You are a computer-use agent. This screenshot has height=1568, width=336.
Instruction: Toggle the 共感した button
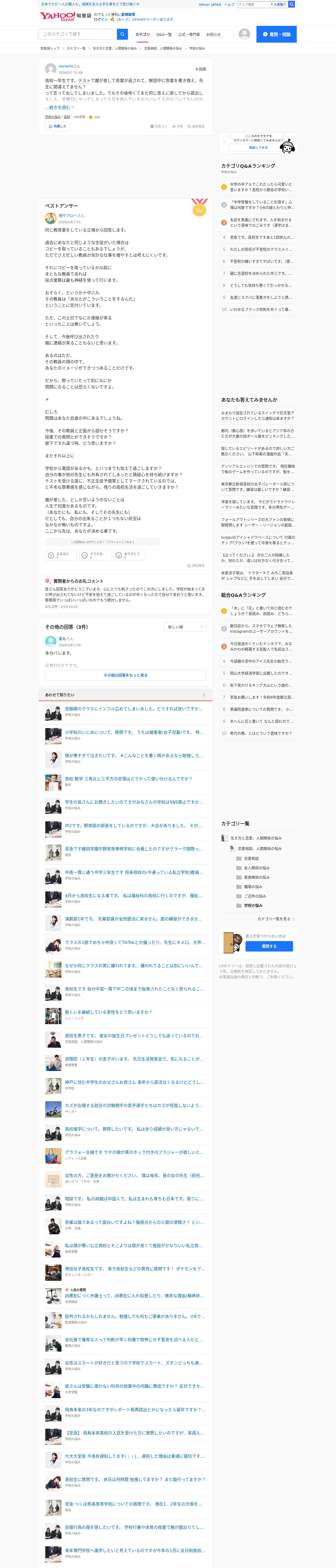tap(57, 126)
